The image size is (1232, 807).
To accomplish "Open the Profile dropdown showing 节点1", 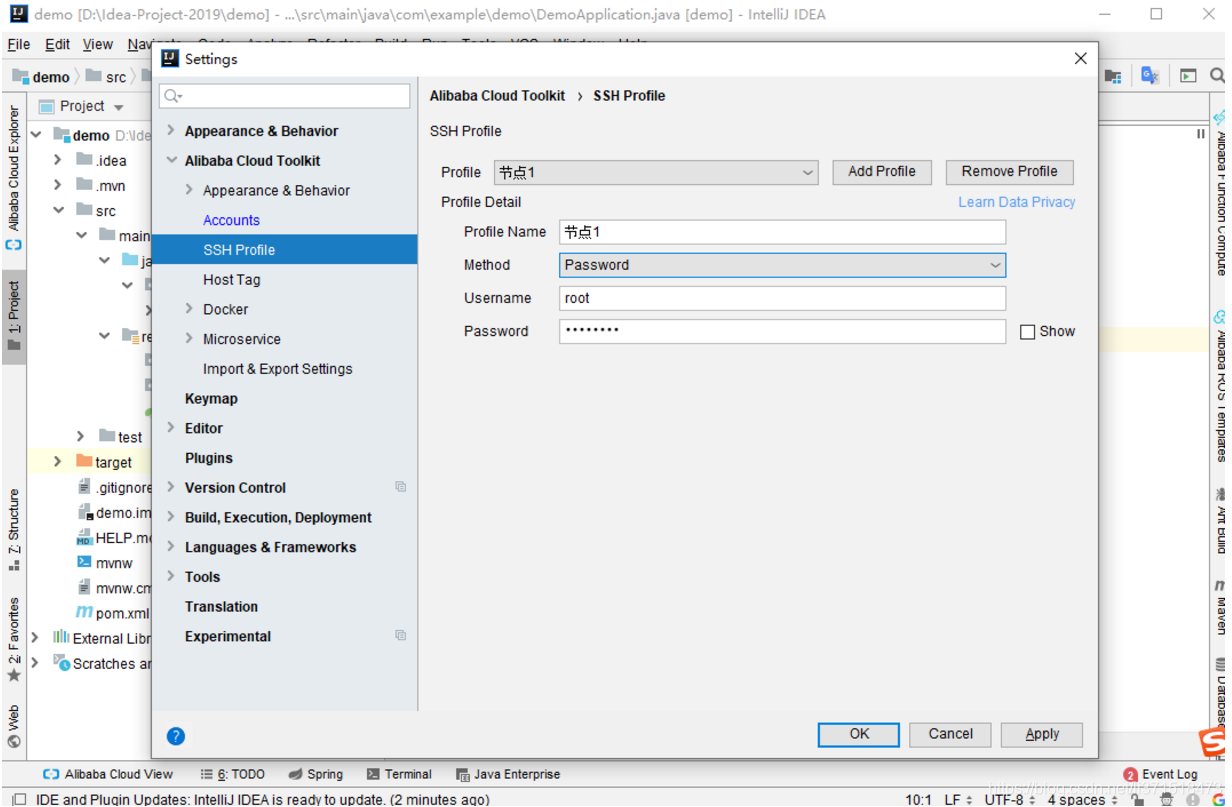I will coord(656,172).
